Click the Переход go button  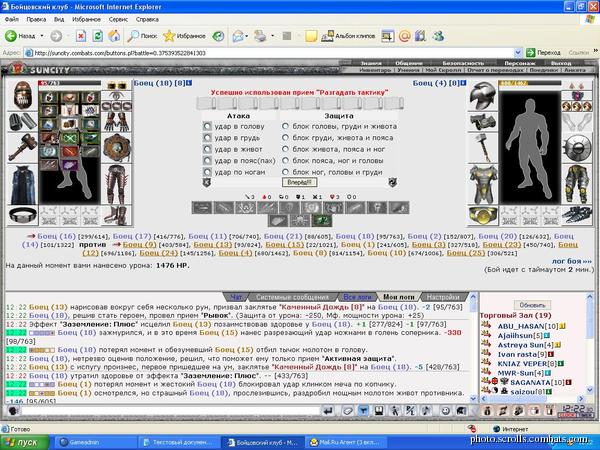coord(543,53)
